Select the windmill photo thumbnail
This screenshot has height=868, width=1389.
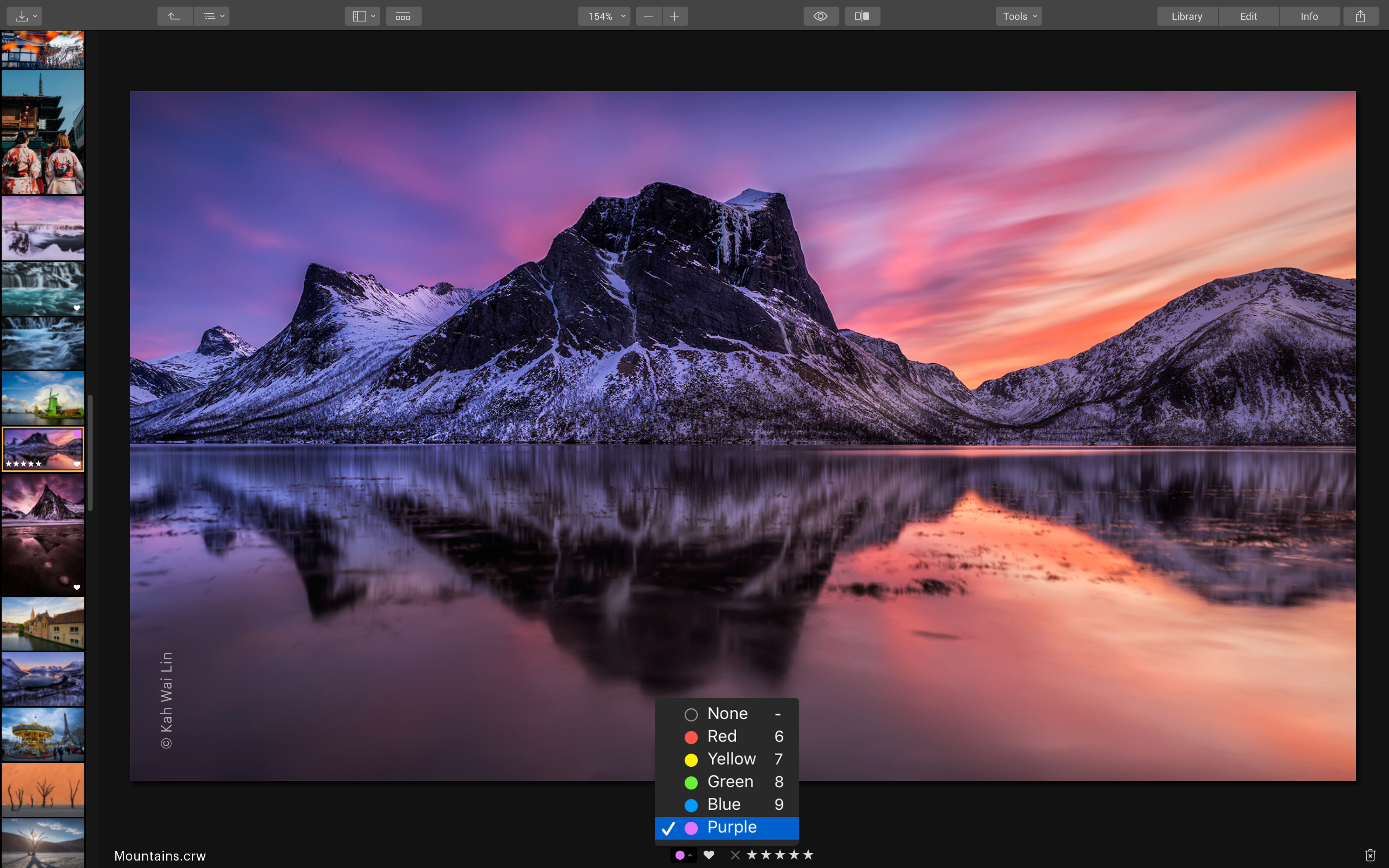point(43,398)
